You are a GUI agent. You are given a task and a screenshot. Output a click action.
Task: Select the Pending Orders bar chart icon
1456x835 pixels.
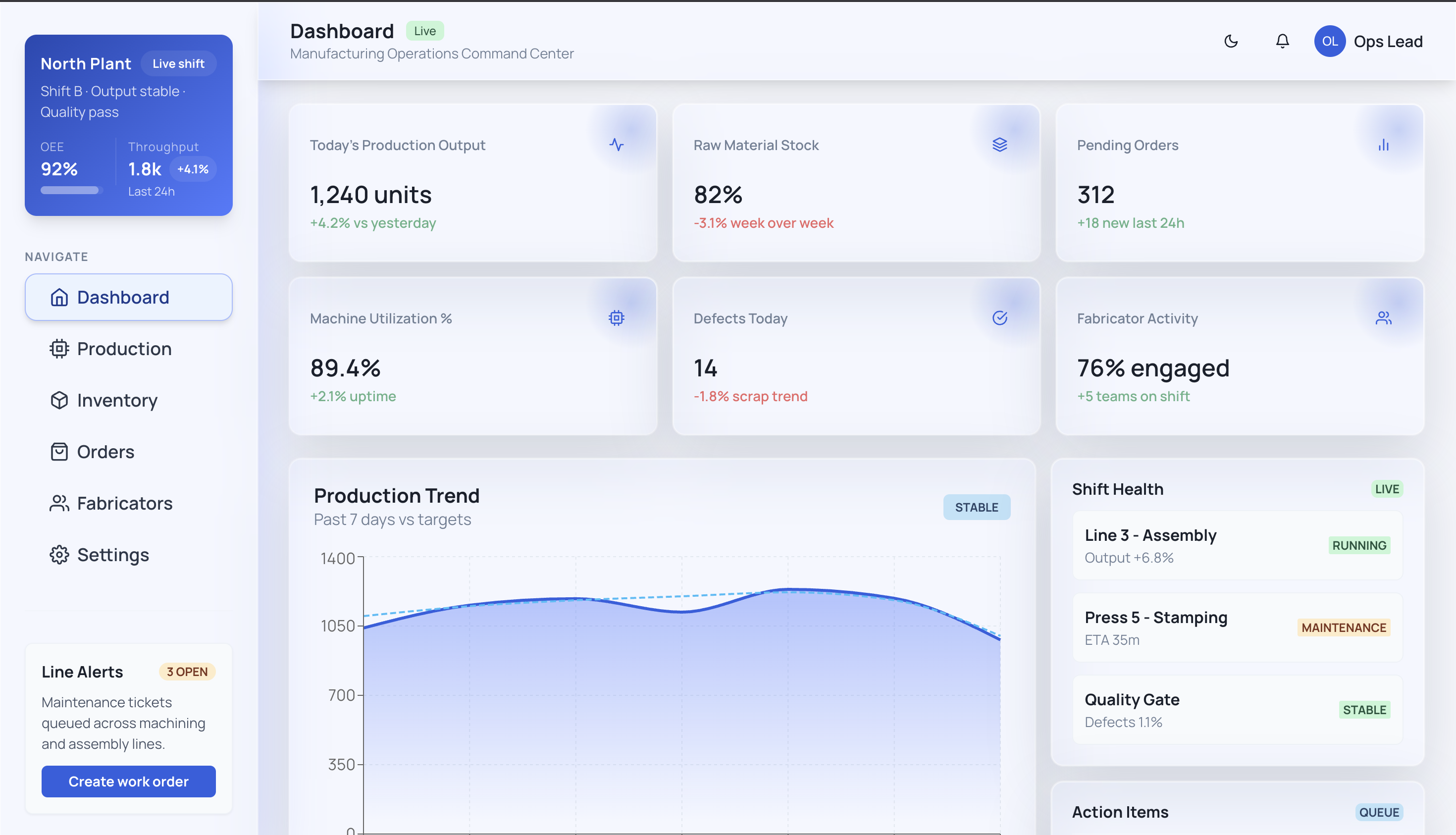point(1383,145)
